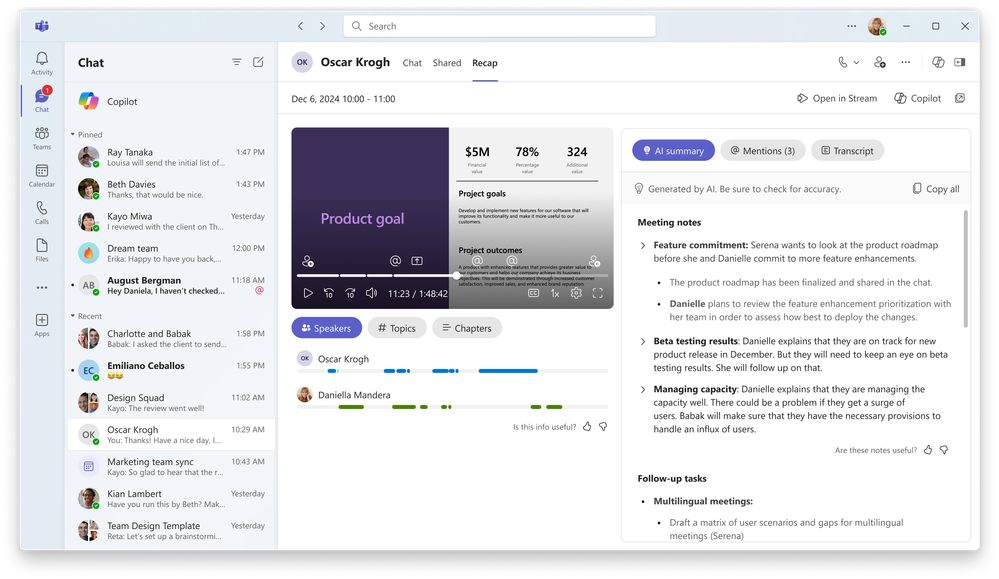Open the Calendar app in sidebar
The width and height of the screenshot is (999, 579).
pos(41,175)
